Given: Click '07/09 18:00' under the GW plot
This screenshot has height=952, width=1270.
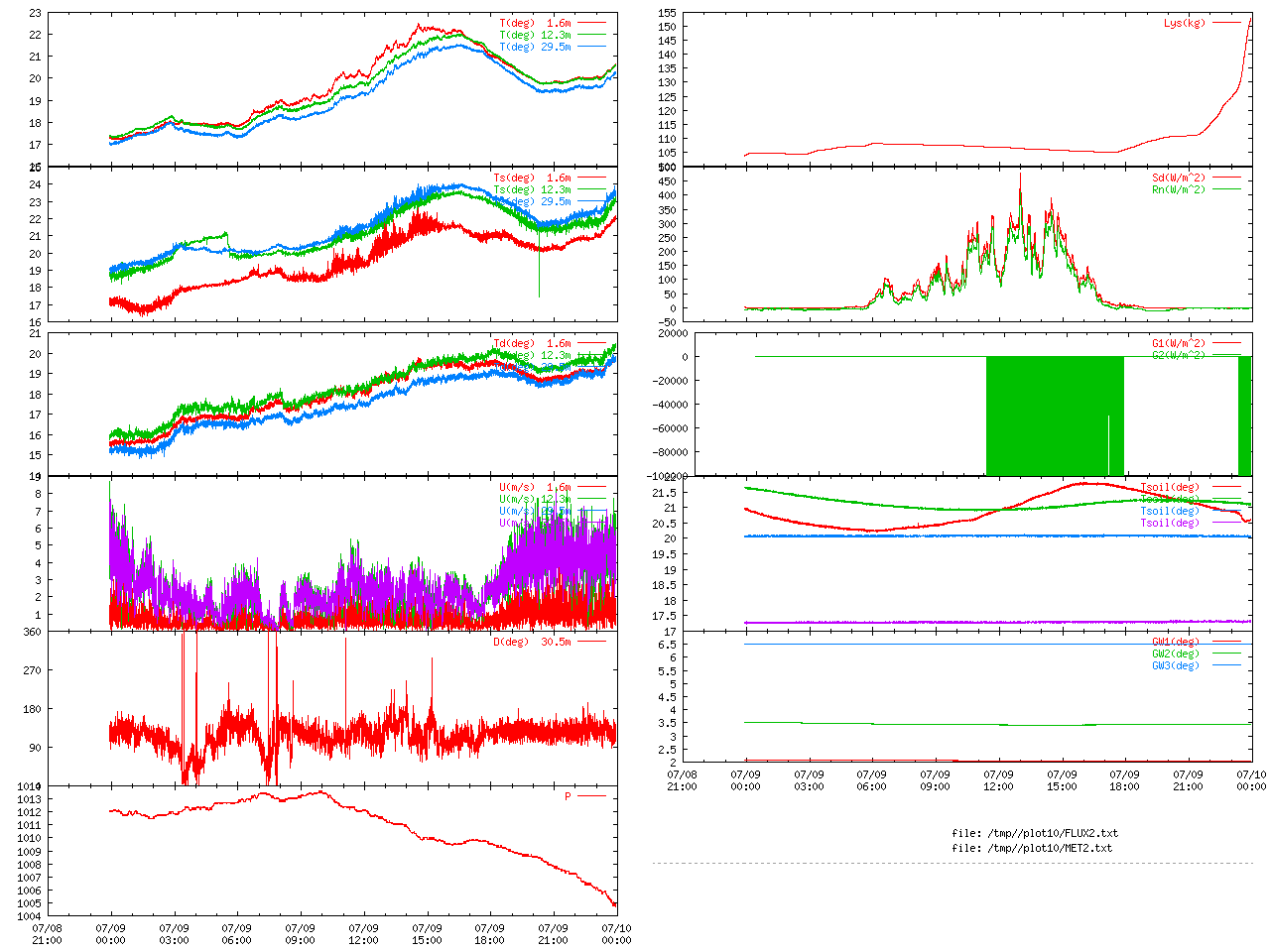Looking at the screenshot, I should (1124, 780).
